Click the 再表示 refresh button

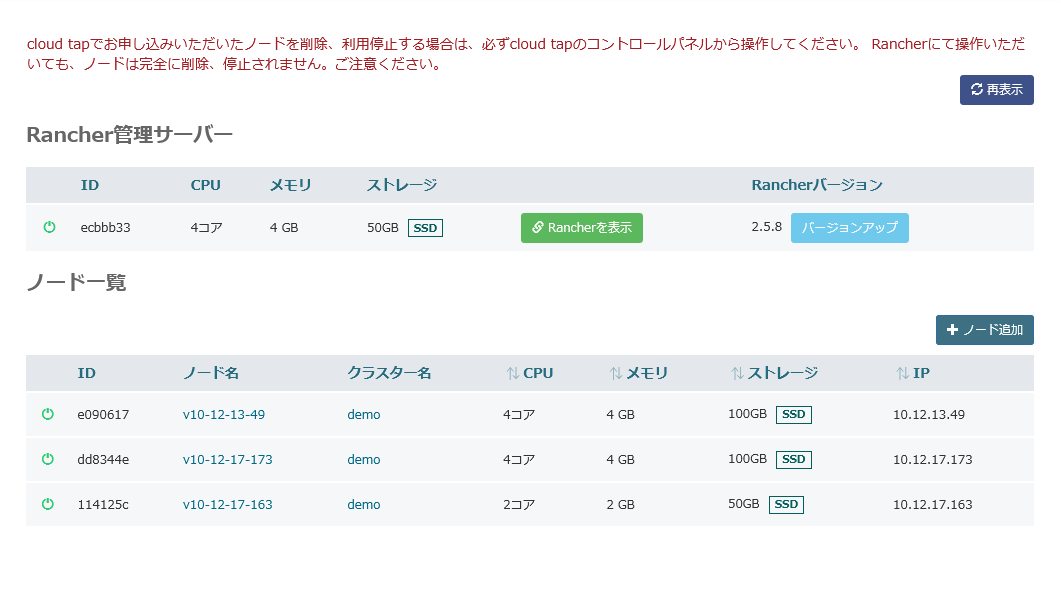point(997,90)
